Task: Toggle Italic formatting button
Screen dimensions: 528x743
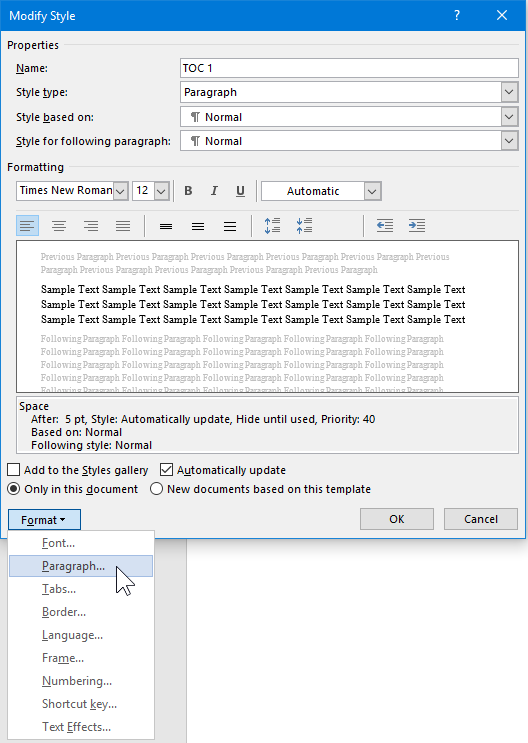Action: tap(214, 191)
